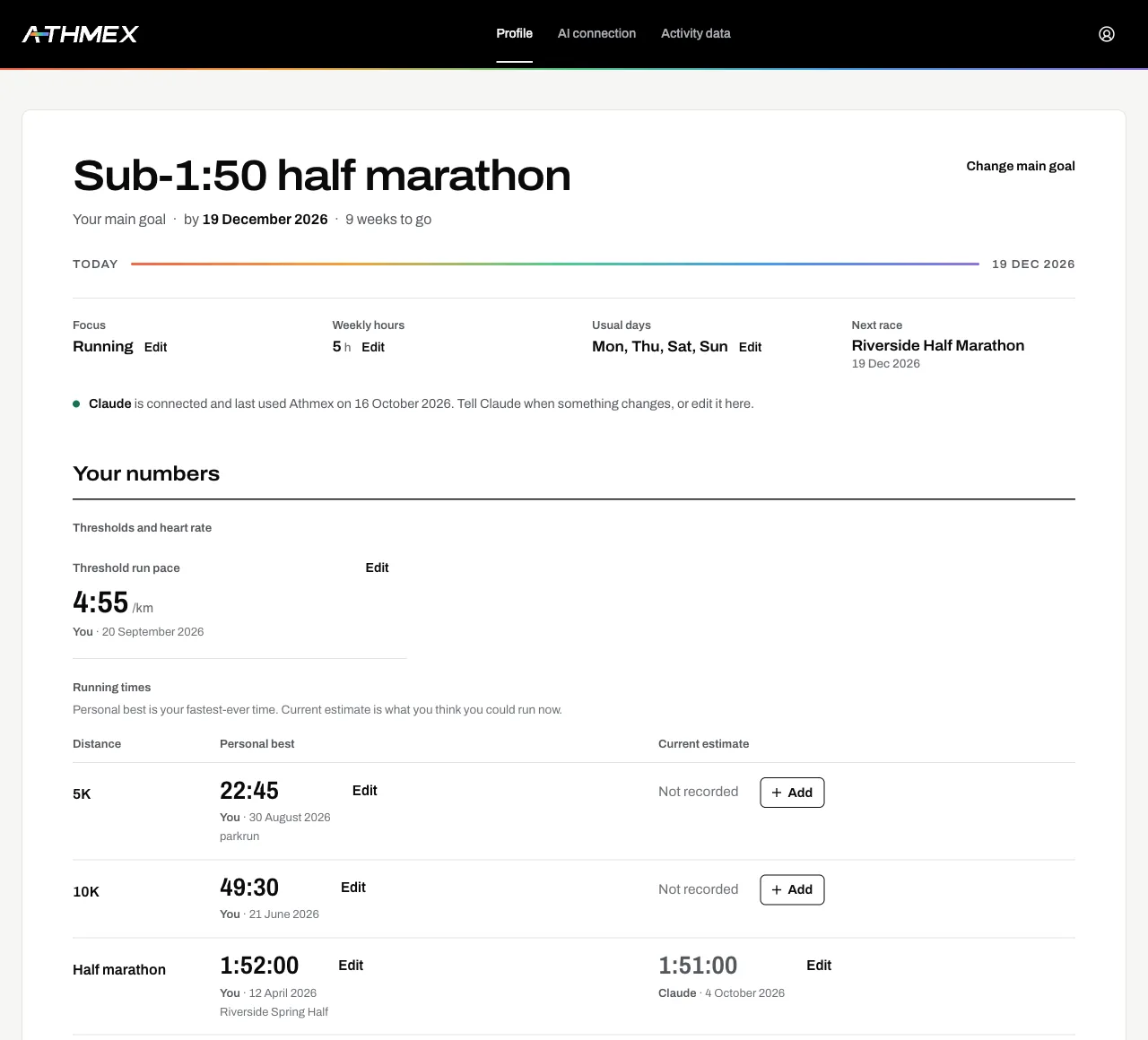
Task: Click the goal timeline progress bar
Action: [555, 264]
